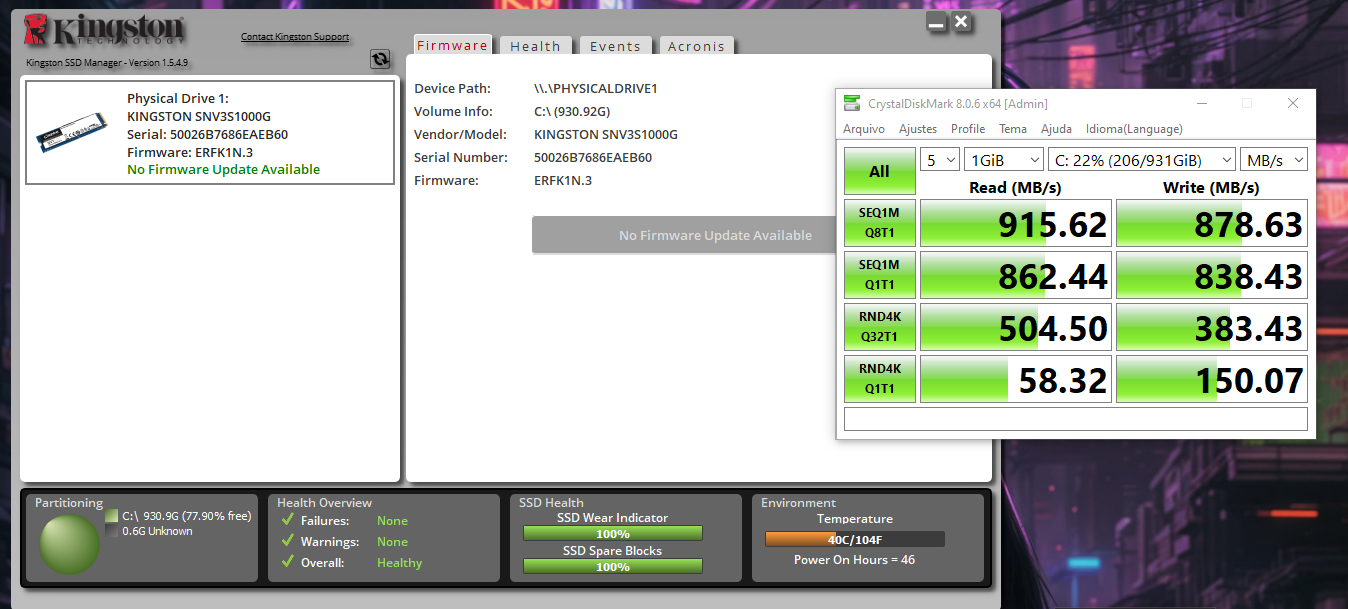
Task: Click the 0.6G Unknown partition label
Action: [157, 531]
